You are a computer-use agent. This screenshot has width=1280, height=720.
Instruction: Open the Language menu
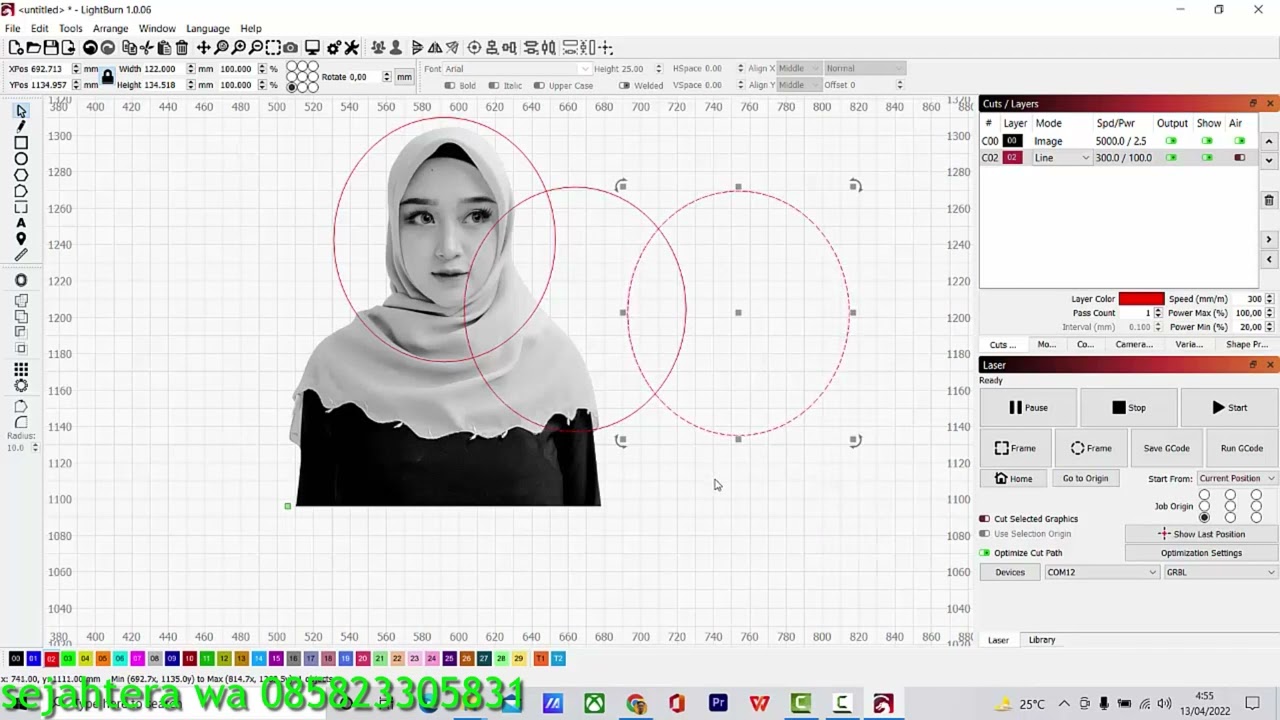(x=208, y=29)
